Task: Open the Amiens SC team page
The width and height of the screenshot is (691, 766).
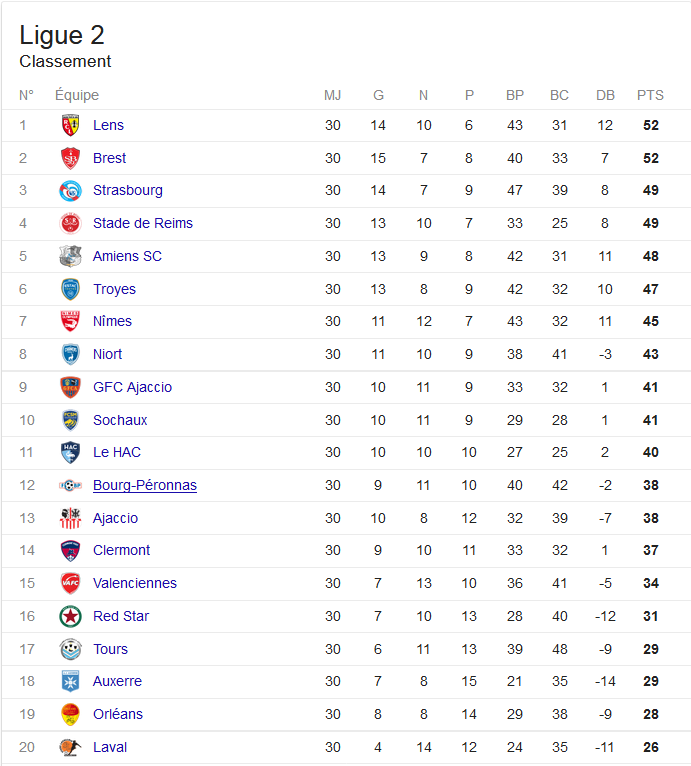Action: click(x=127, y=256)
